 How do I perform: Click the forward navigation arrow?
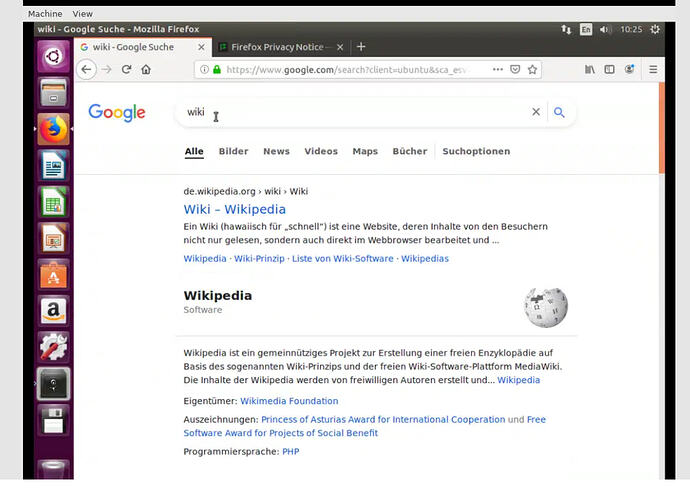[106, 69]
